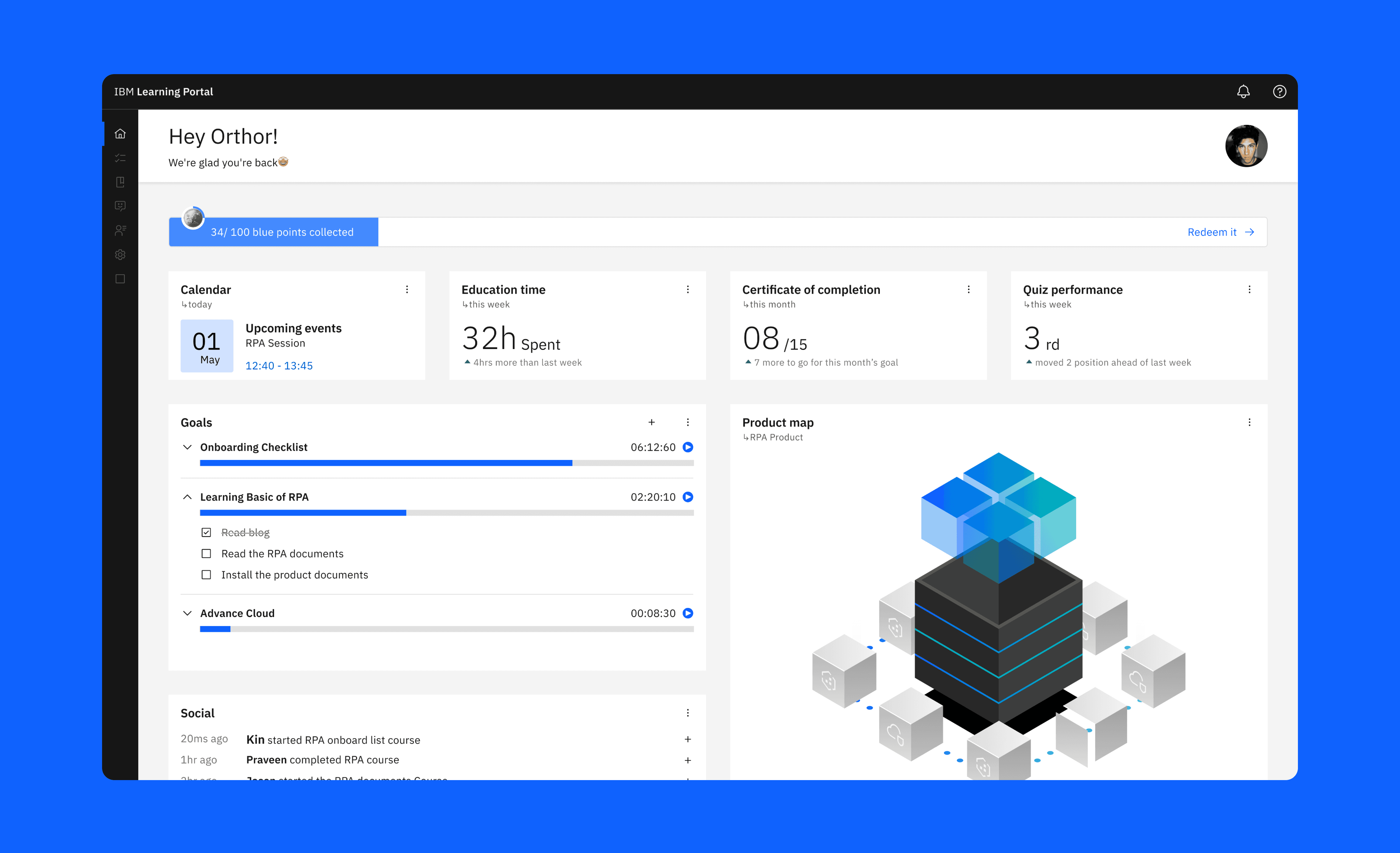Viewport: 1400px width, 853px height.
Task: Open Product map overflow menu
Action: click(x=1249, y=422)
